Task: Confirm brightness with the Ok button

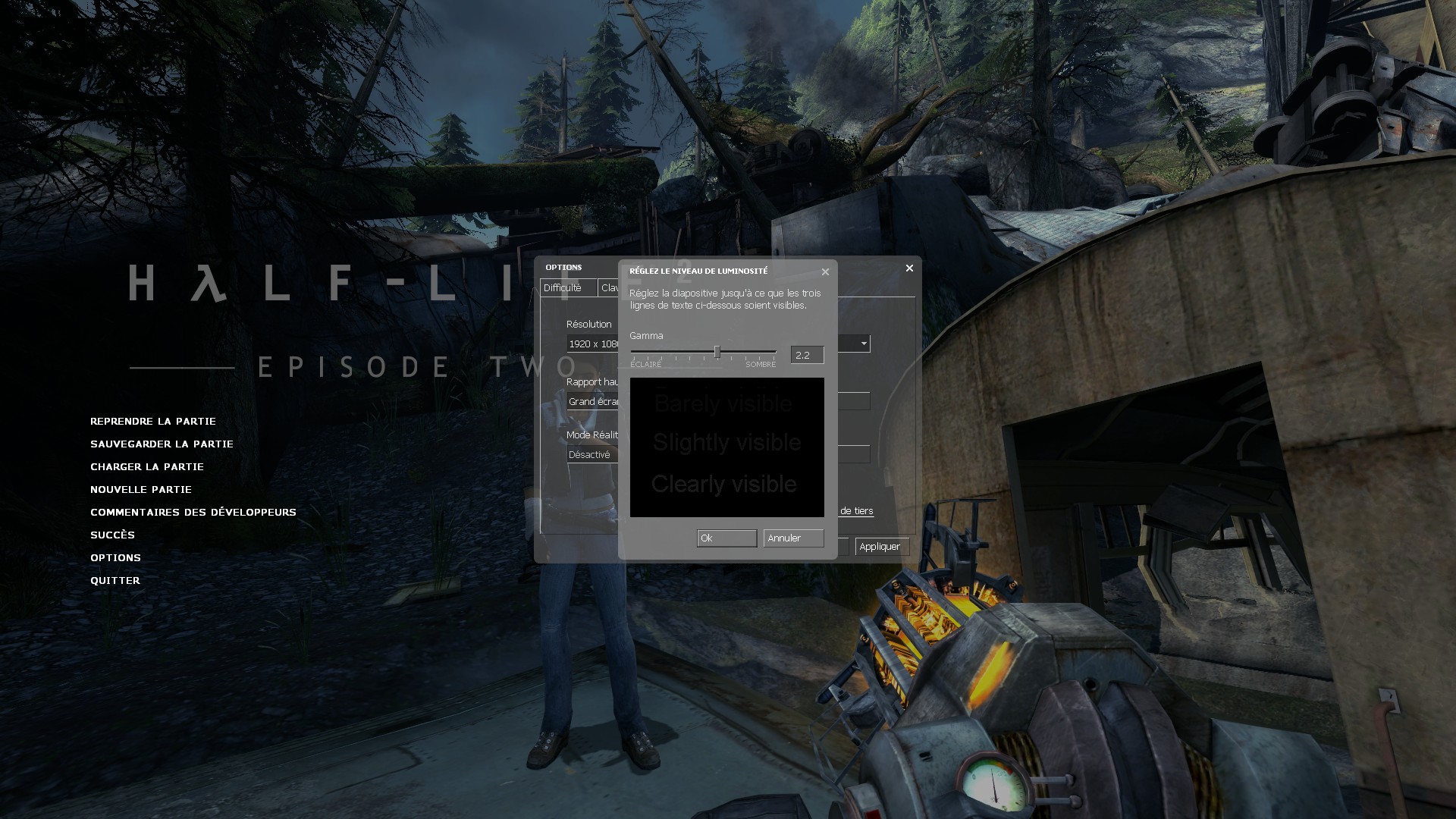Action: click(x=726, y=538)
